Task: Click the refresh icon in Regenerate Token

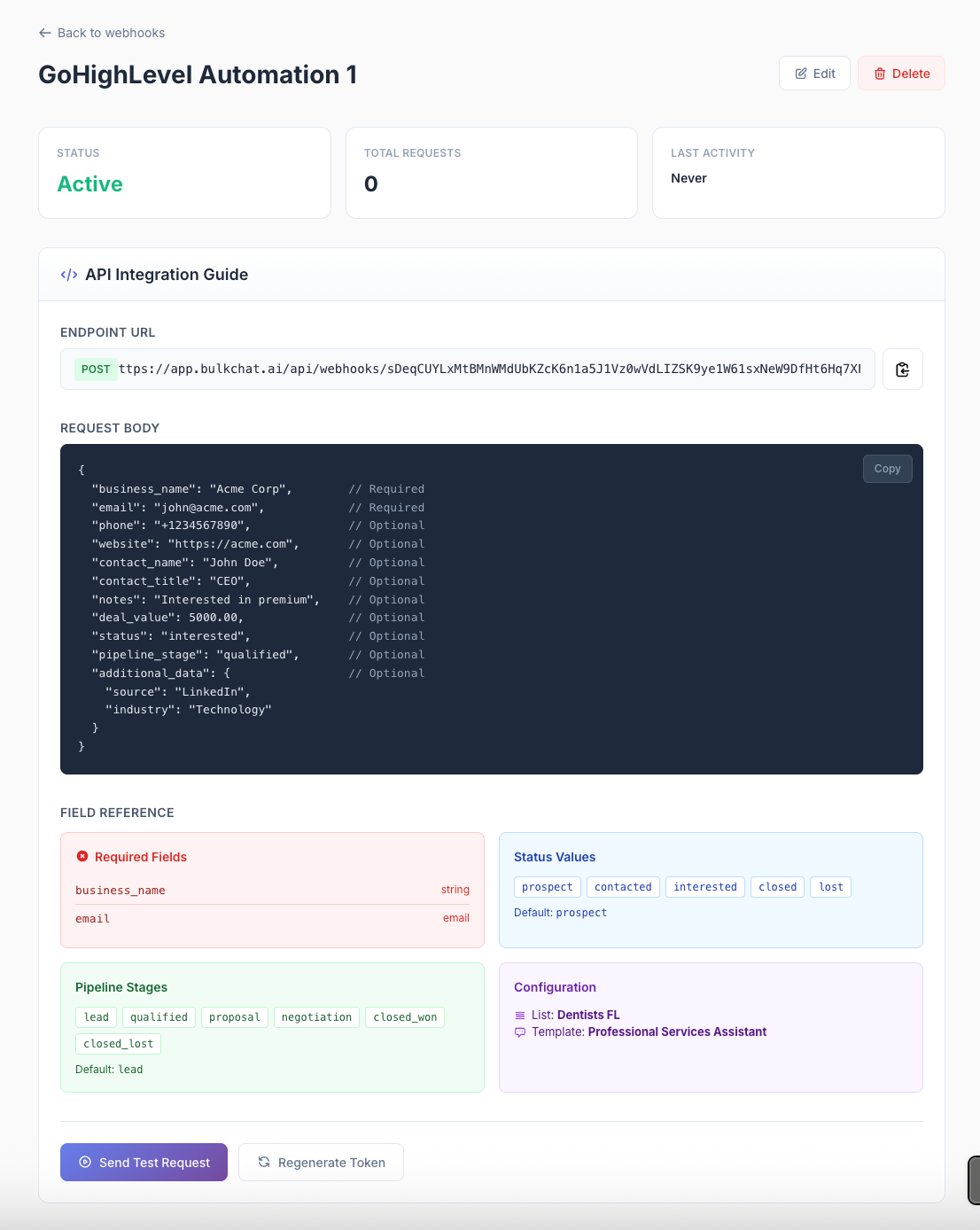Action: pos(264,1162)
